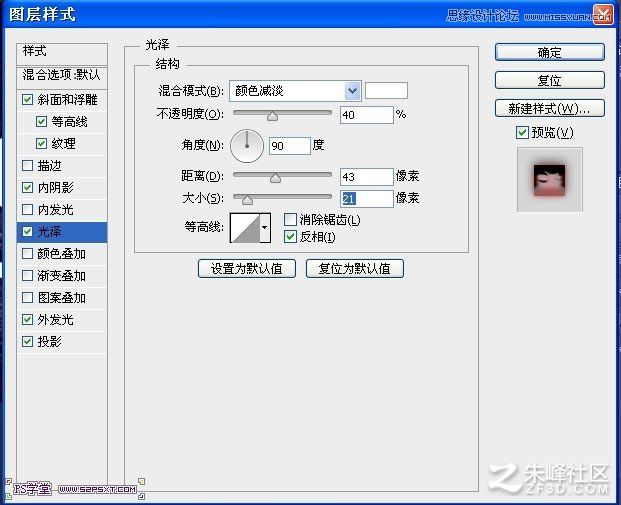Screen dimensions: 621x505
Task: Toggle the 外发光 checkbox
Action: pos(27,319)
